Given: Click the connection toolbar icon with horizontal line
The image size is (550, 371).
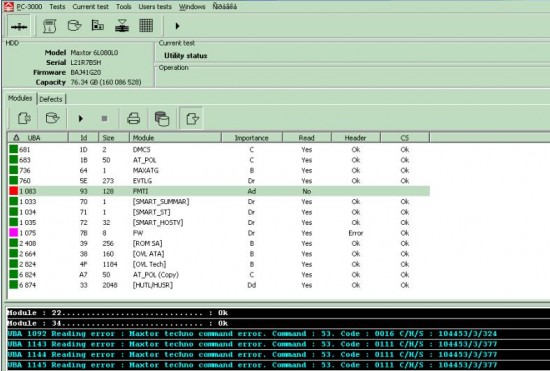Looking at the screenshot, I should 19,26.
